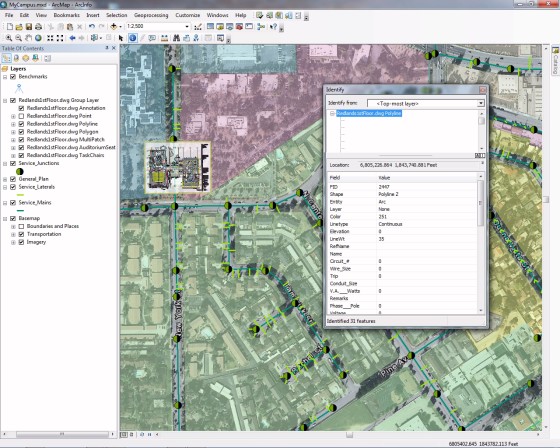The width and height of the screenshot is (560, 448).
Task: Activate the Identify tool
Action: [x=132, y=38]
